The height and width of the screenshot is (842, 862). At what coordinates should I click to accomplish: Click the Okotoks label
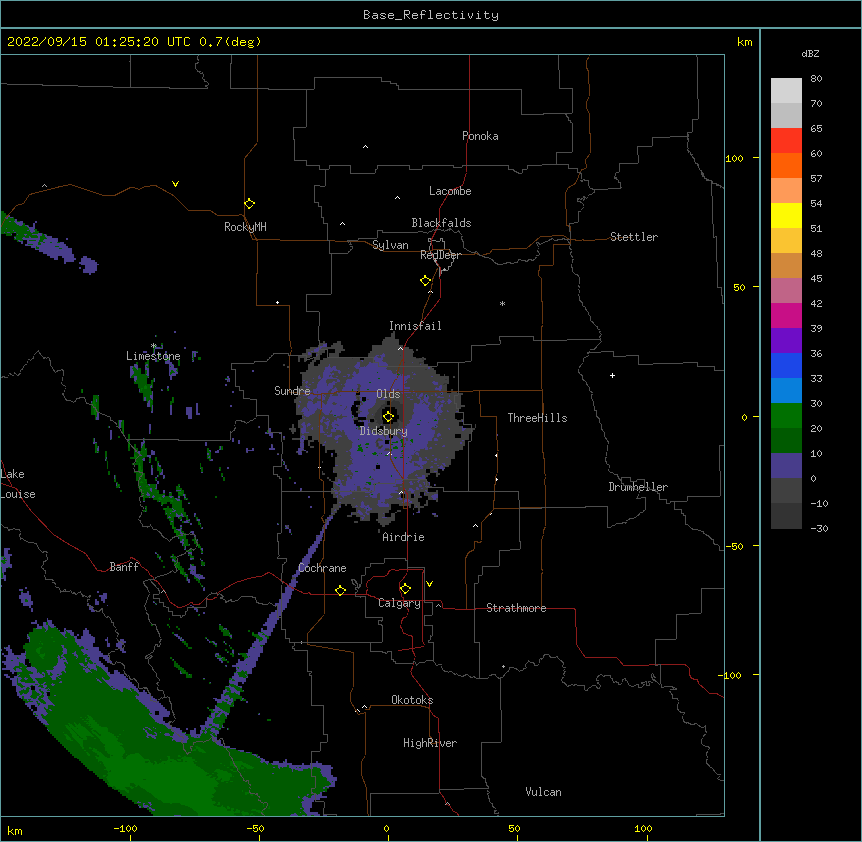click(412, 700)
